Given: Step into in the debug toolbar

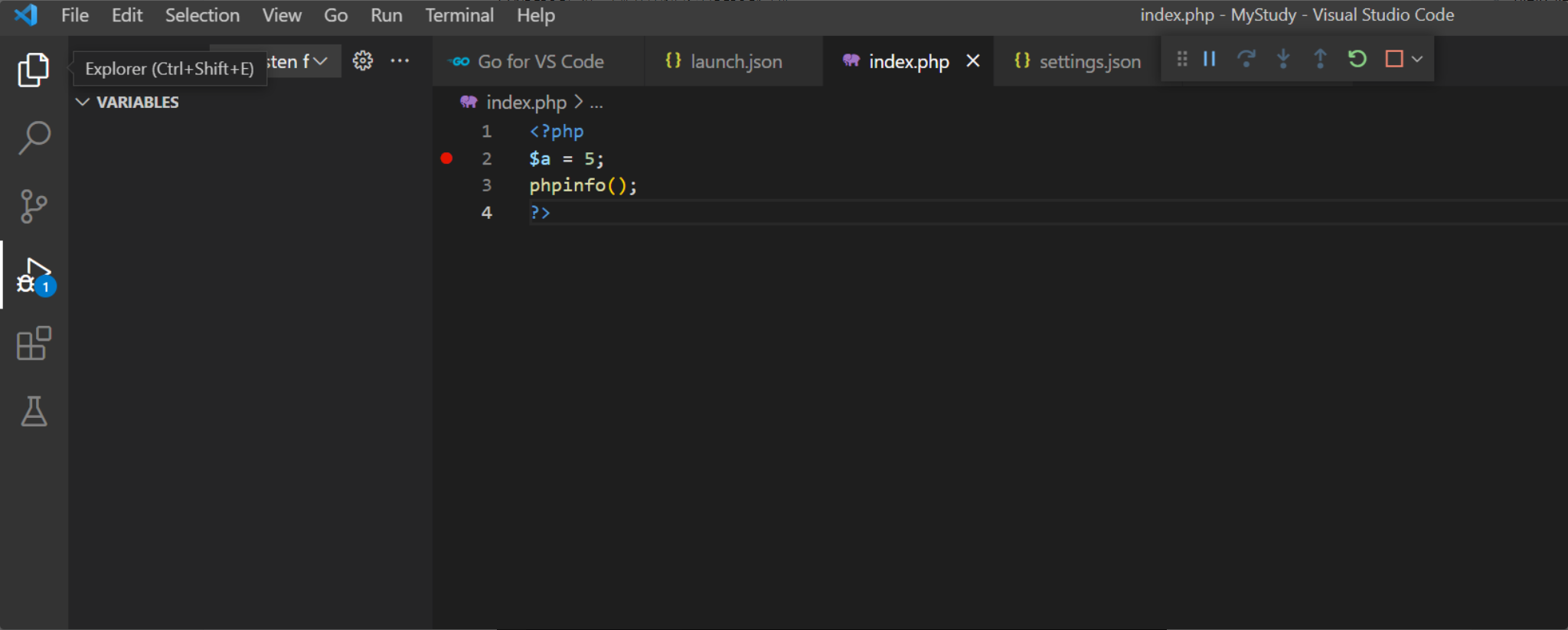Looking at the screenshot, I should (x=1283, y=59).
